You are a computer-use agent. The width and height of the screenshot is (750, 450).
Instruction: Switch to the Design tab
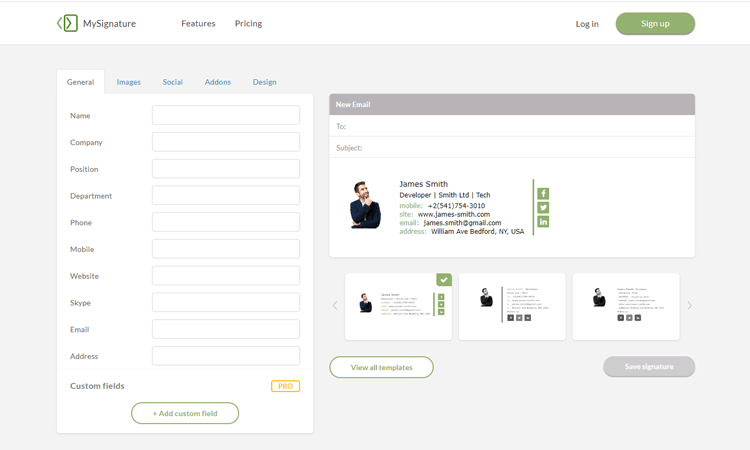(x=265, y=82)
